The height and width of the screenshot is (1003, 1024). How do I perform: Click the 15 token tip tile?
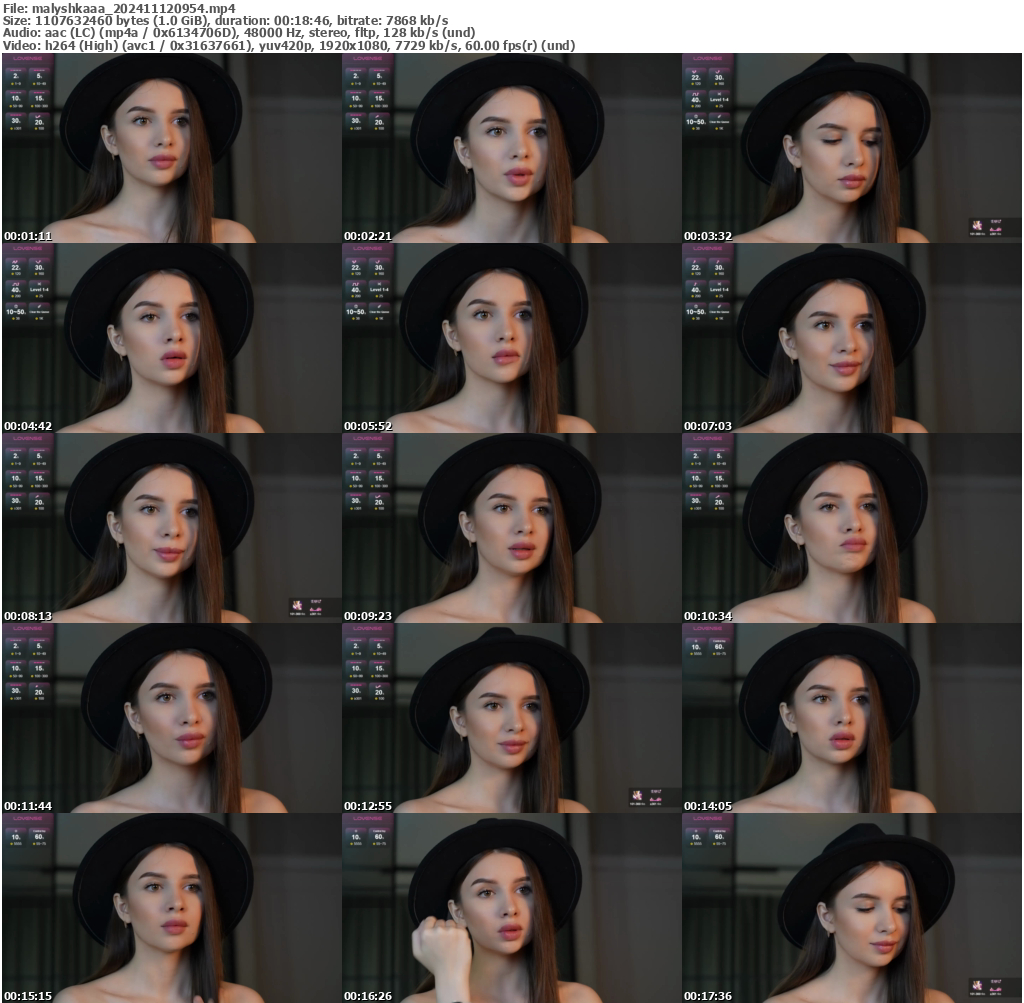(38, 99)
